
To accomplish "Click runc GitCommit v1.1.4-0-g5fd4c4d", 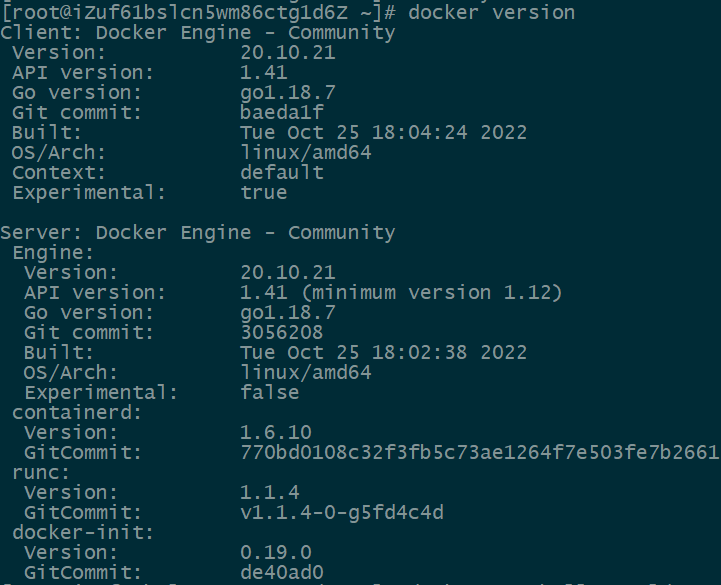I will pos(342,512).
